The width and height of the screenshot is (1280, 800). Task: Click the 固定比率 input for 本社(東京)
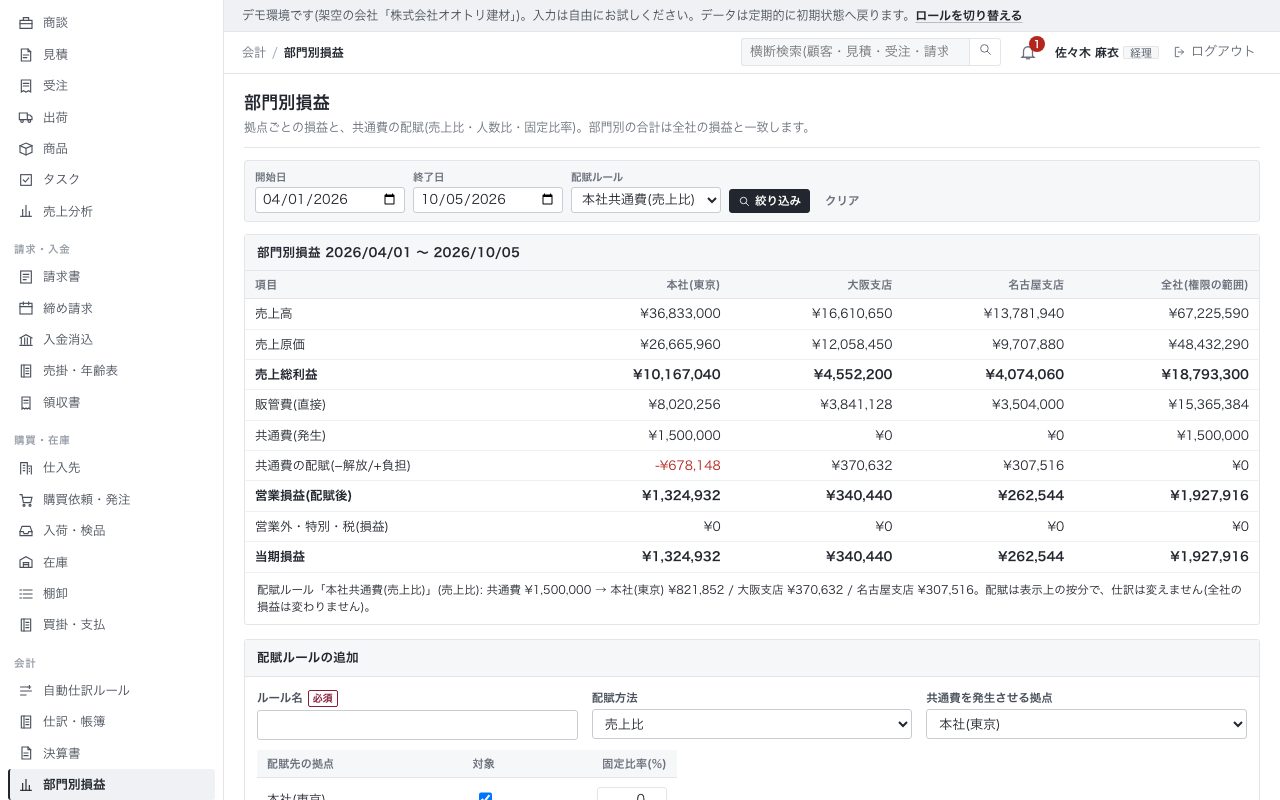coord(632,794)
